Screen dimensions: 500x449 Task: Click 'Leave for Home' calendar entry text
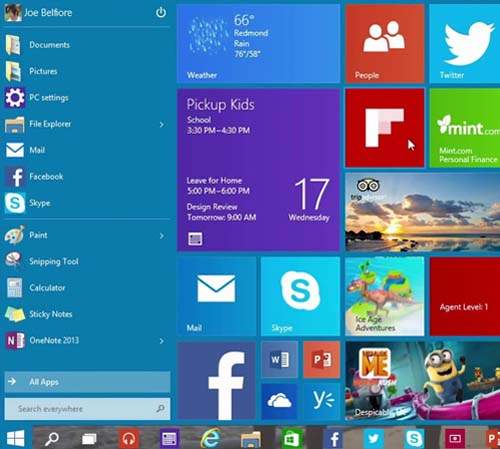coord(214,180)
